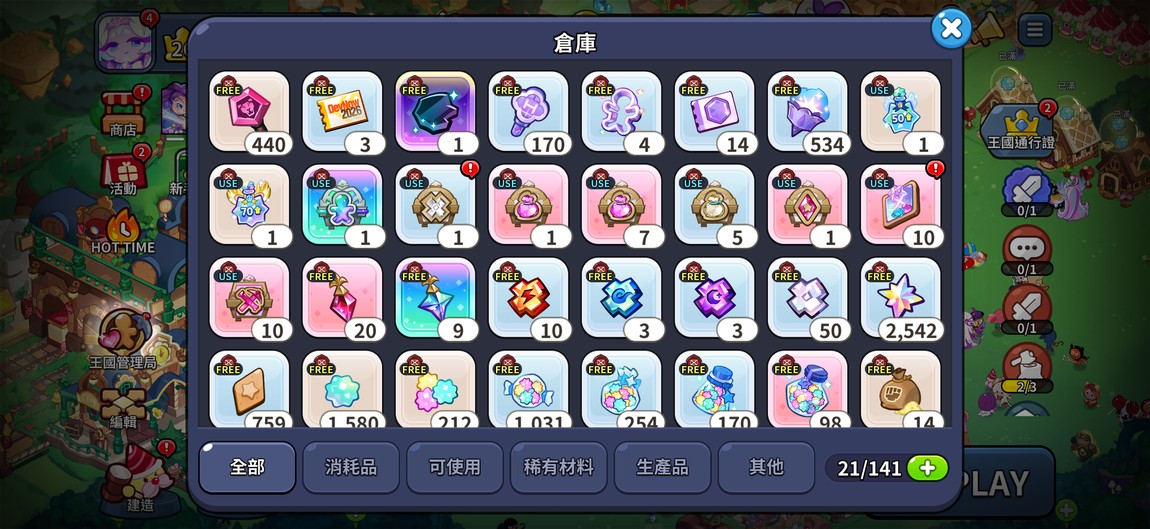
Task: Select the purple cookie cutter item showing 4
Action: click(x=622, y=112)
